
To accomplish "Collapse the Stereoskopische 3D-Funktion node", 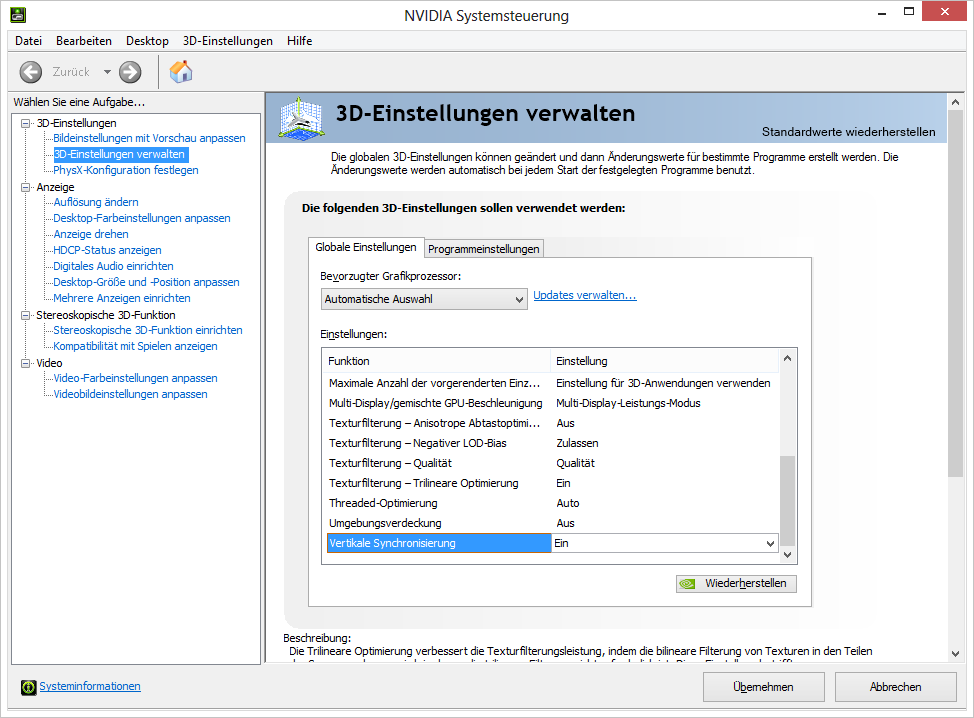I will coord(25,315).
